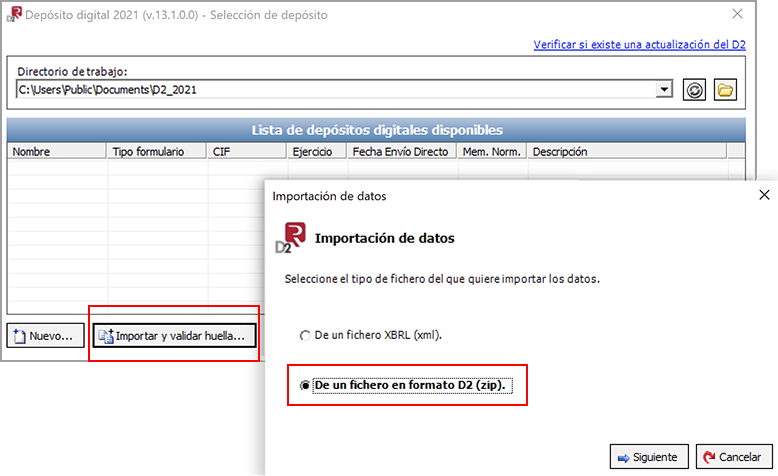This screenshot has width=778, height=476.
Task: Sort by the Ejercicio column header
Action: (x=317, y=151)
